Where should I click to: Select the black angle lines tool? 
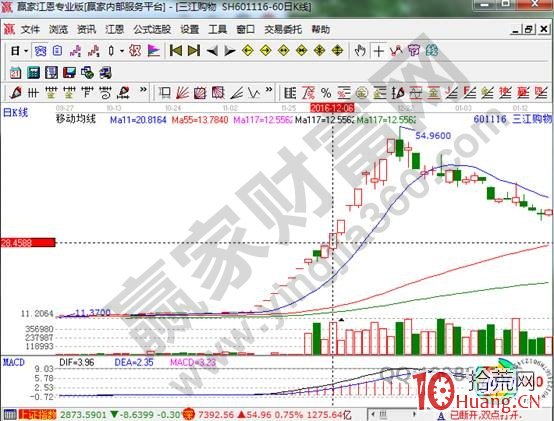(x=236, y=93)
